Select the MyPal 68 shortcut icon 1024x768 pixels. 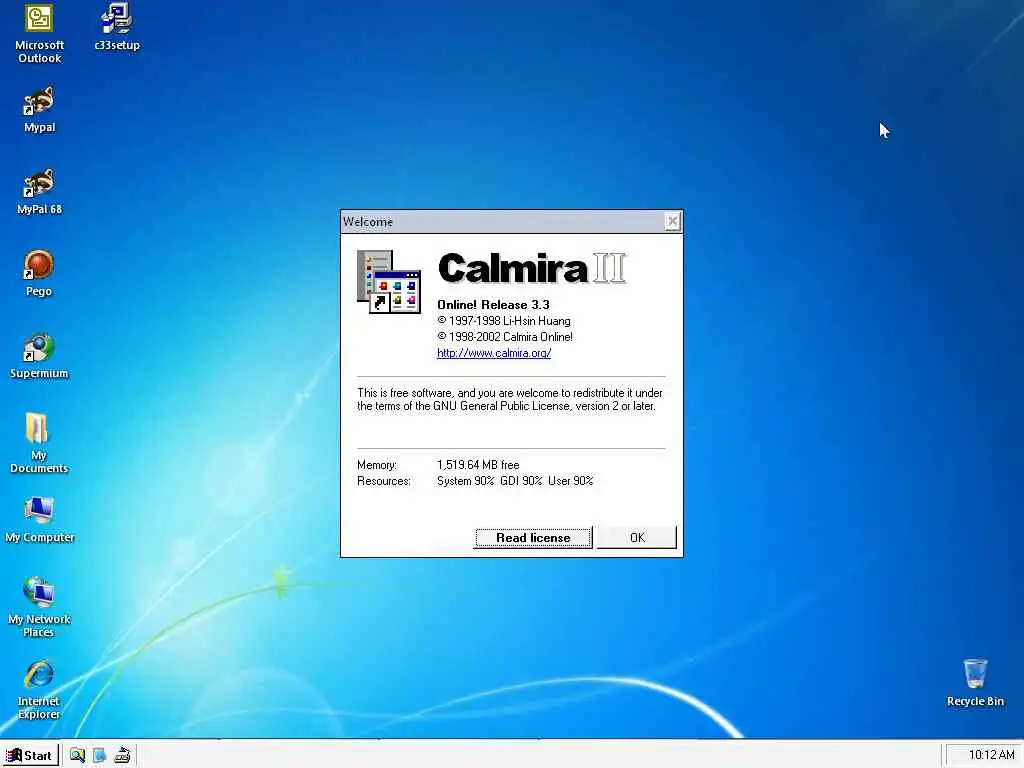[39, 191]
